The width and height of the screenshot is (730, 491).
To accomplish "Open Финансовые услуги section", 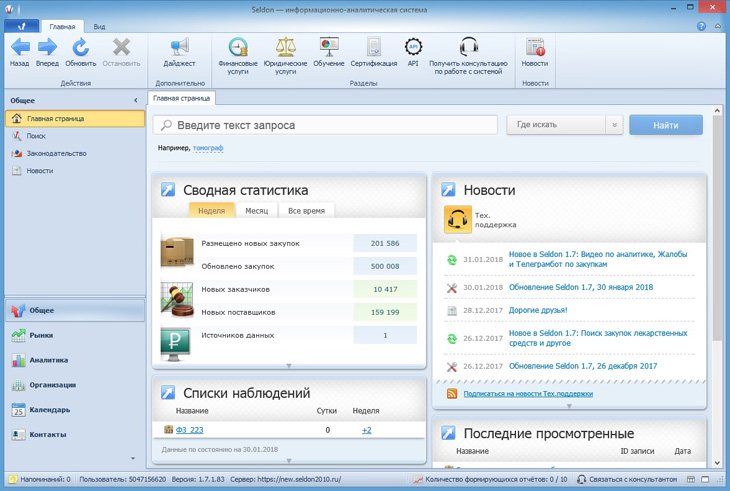I will (238, 47).
